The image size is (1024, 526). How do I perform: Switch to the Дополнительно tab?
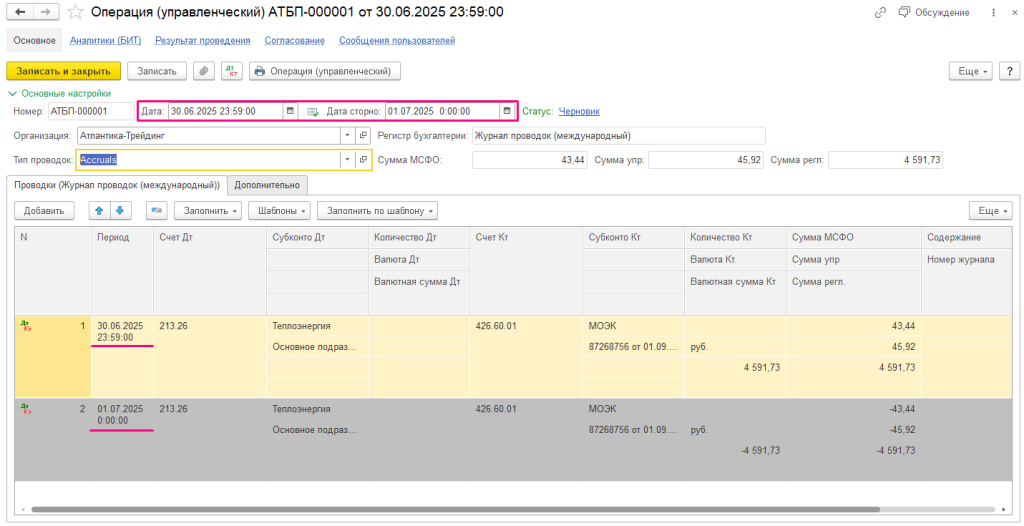(x=267, y=185)
